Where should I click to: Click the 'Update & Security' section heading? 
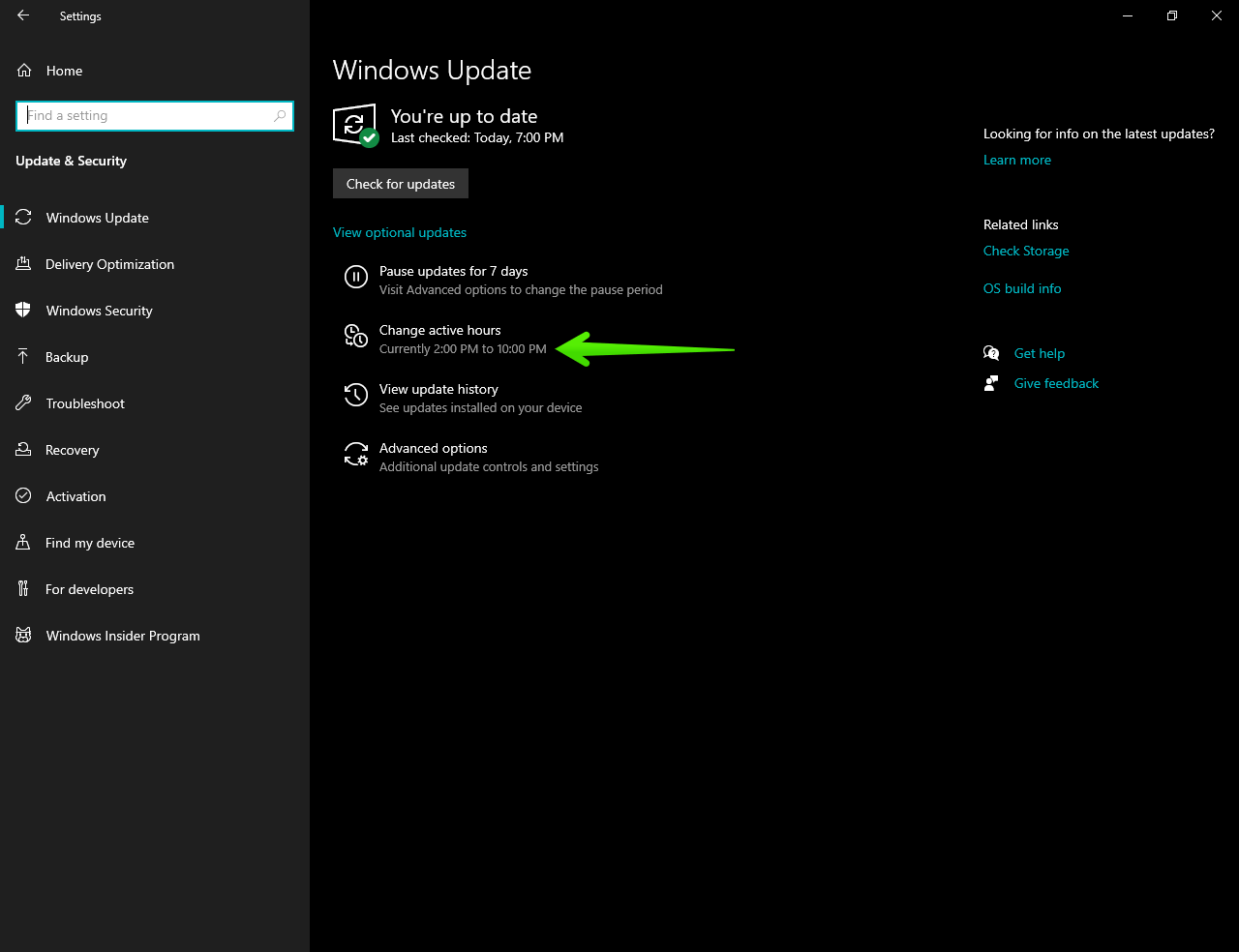click(71, 161)
